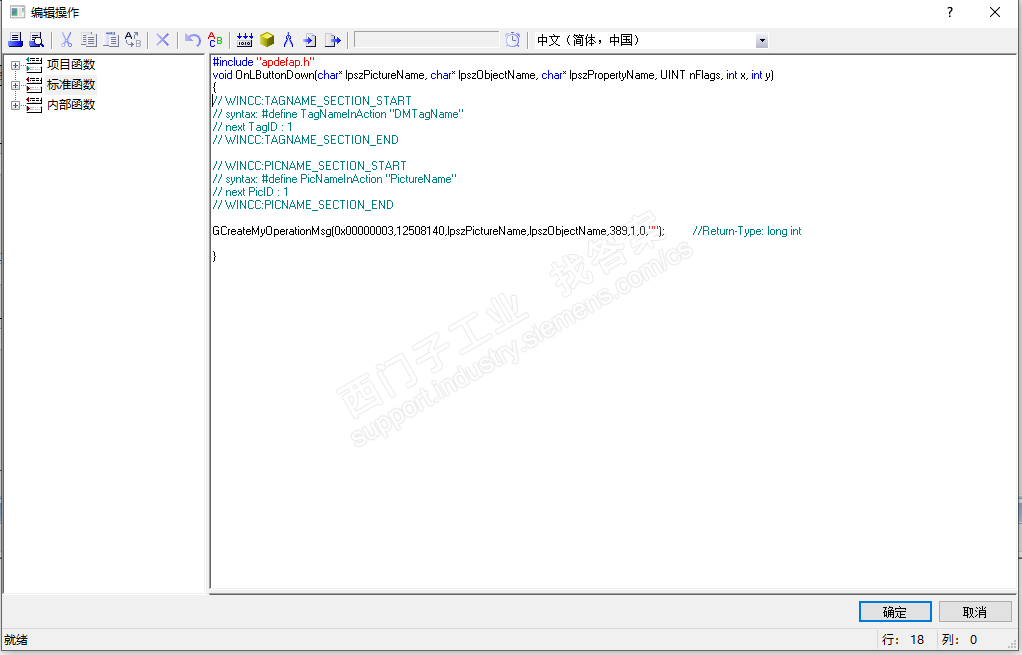Select 项目函数 in the function tree
This screenshot has width=1022, height=655.
point(71,65)
